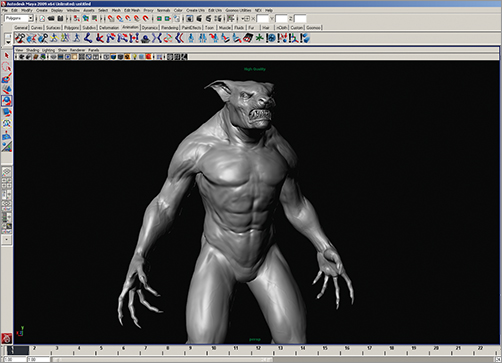This screenshot has height=363, width=502.
Task: Switch to the Surfaces shelf tab
Action: [53, 28]
